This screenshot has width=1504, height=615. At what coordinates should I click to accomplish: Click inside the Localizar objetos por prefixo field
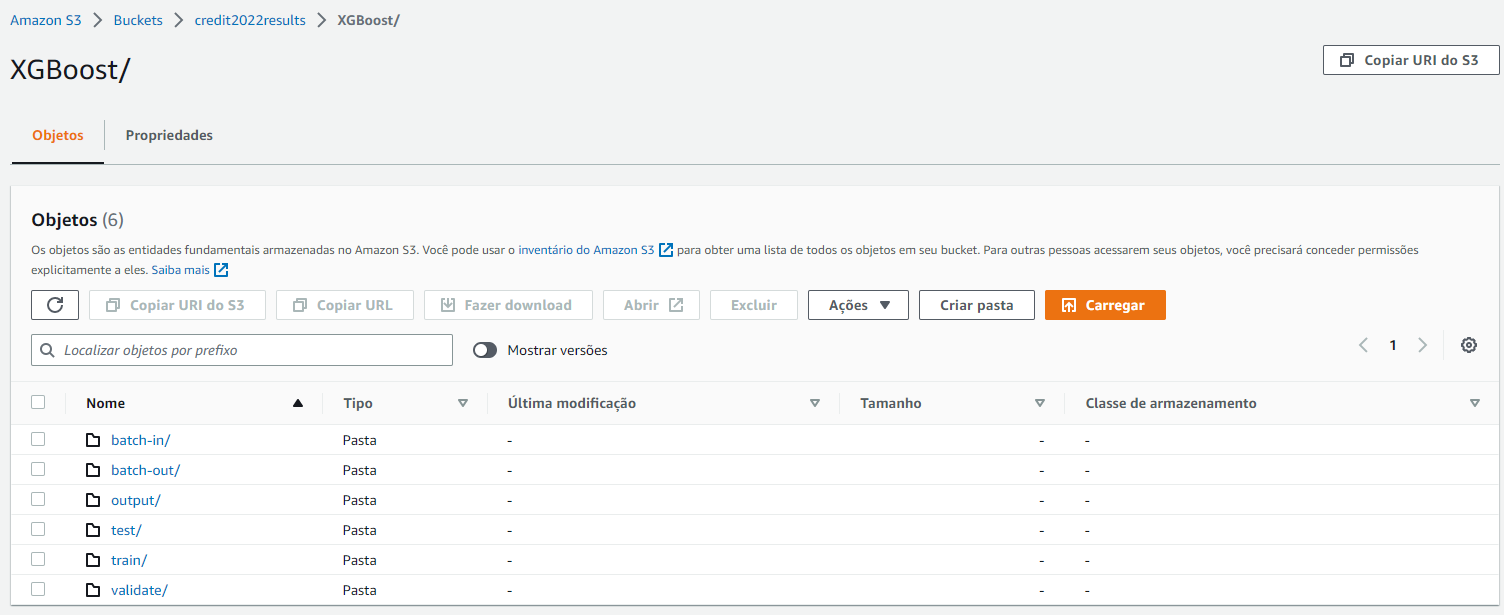[x=240, y=350]
